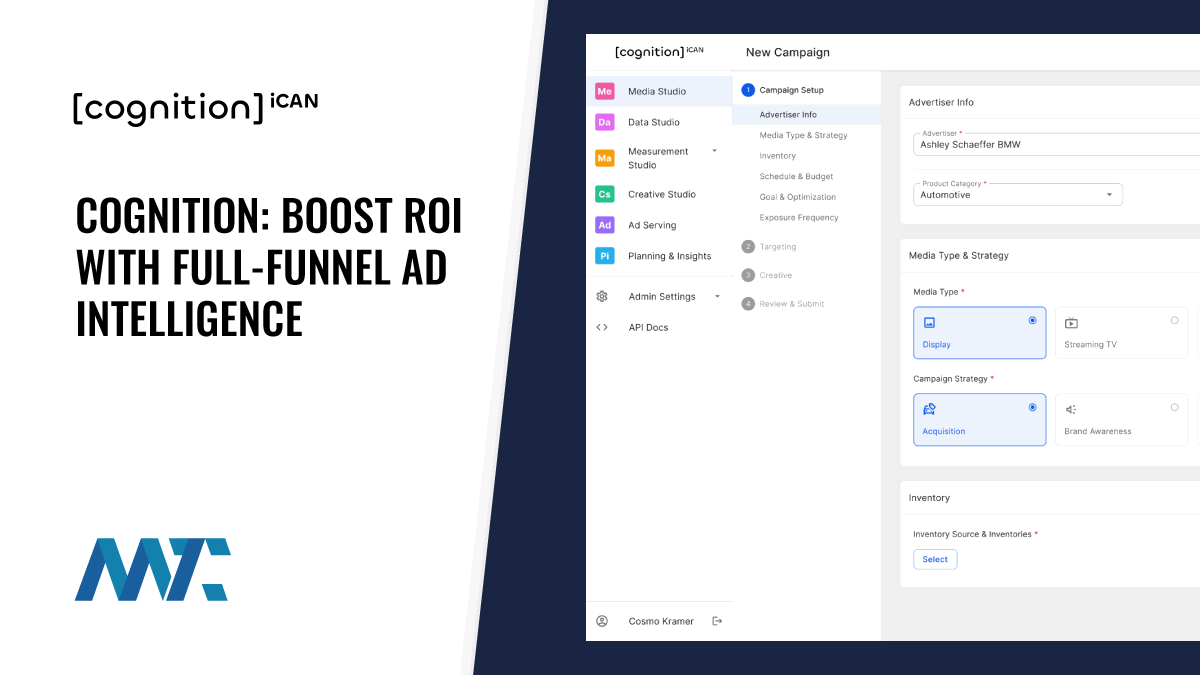Open Media Studio via its Me icon
The height and width of the screenshot is (675, 1200).
tap(604, 91)
